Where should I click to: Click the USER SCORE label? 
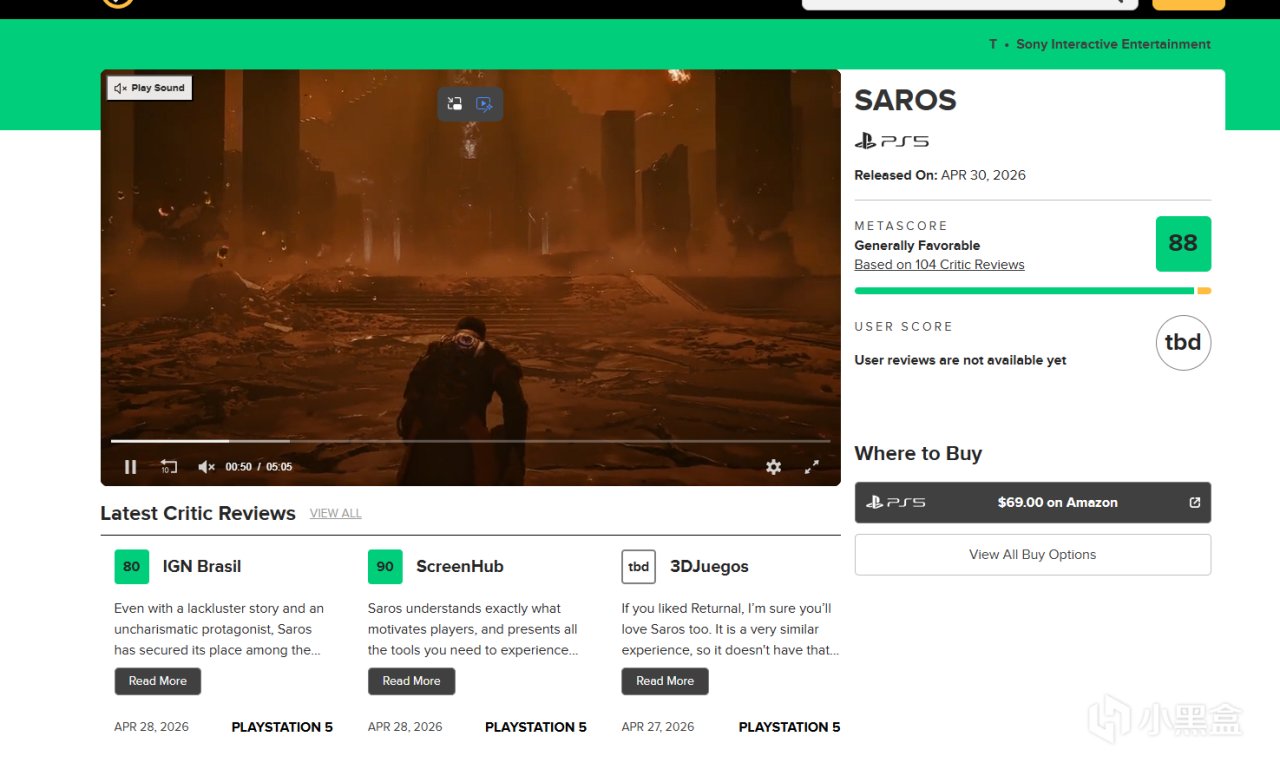[903, 327]
